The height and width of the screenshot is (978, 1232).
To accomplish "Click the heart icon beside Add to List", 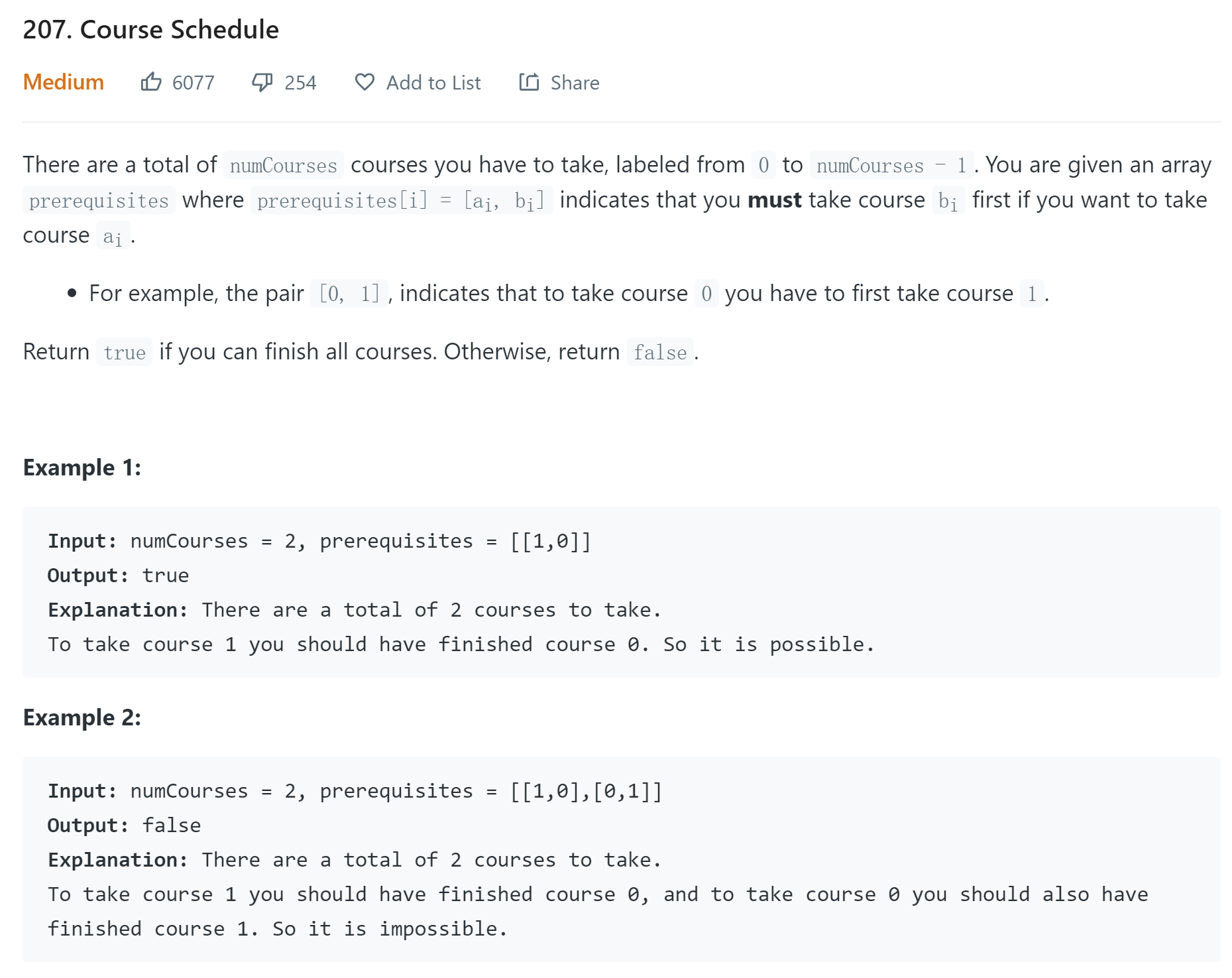I will (x=364, y=82).
